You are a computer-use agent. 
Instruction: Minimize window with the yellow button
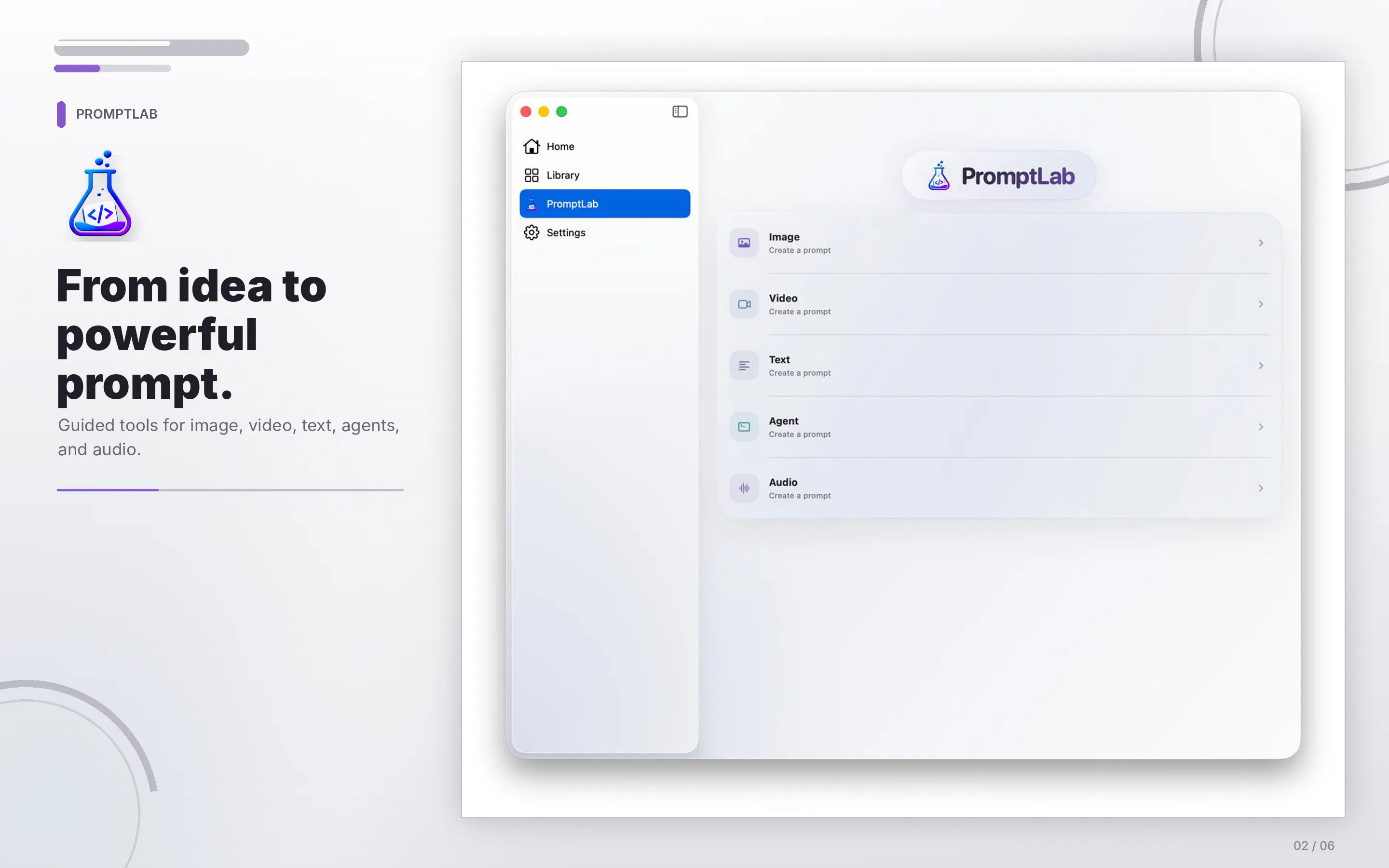[544, 111]
